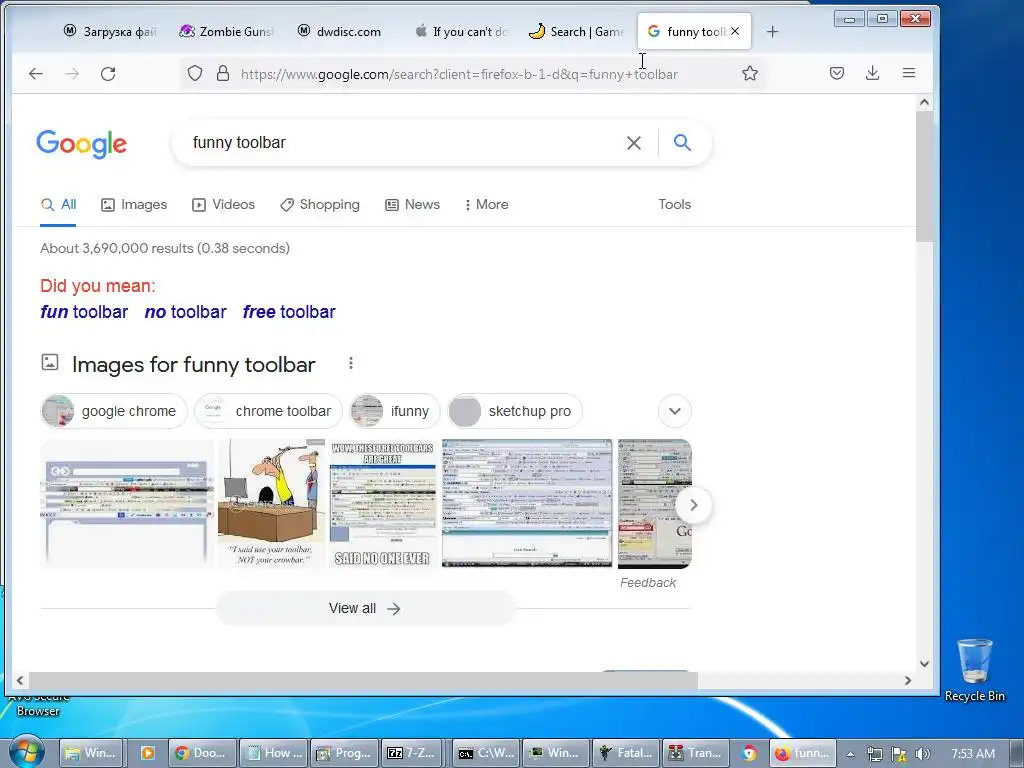
Task: Click View all images button
Action: pyautogui.click(x=365, y=609)
